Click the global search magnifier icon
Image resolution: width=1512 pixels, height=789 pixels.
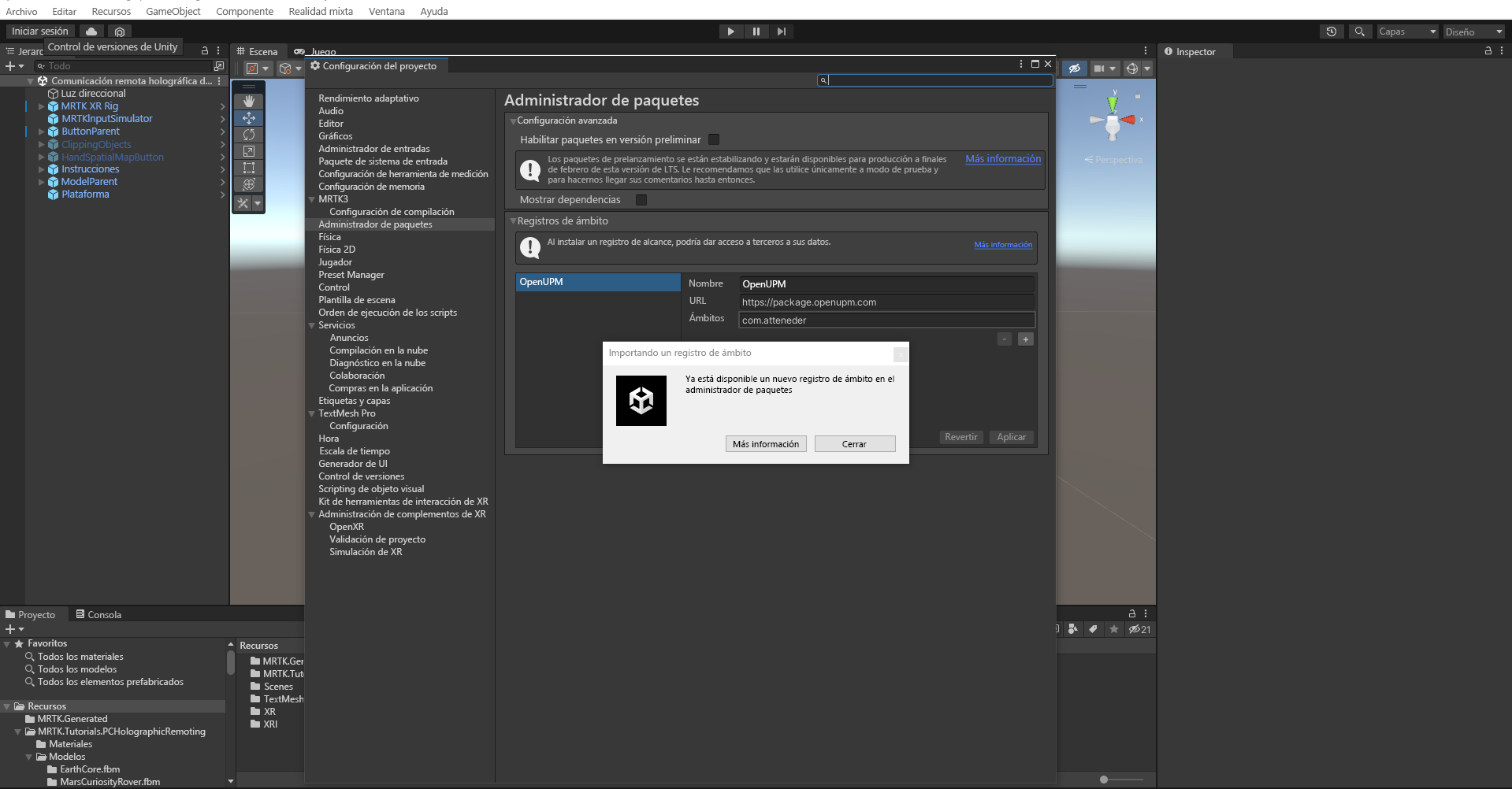tap(1359, 31)
